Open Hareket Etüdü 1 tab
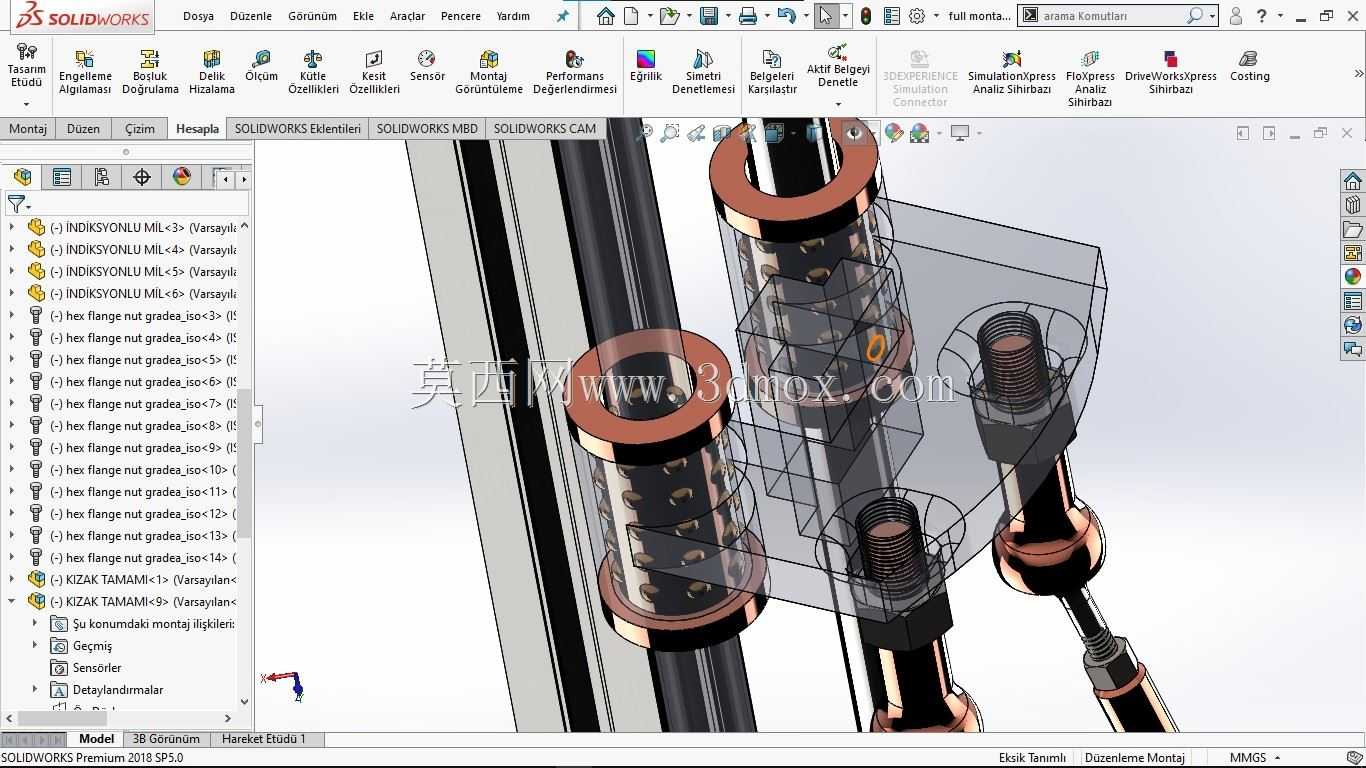The width and height of the screenshot is (1366, 768). pos(264,739)
